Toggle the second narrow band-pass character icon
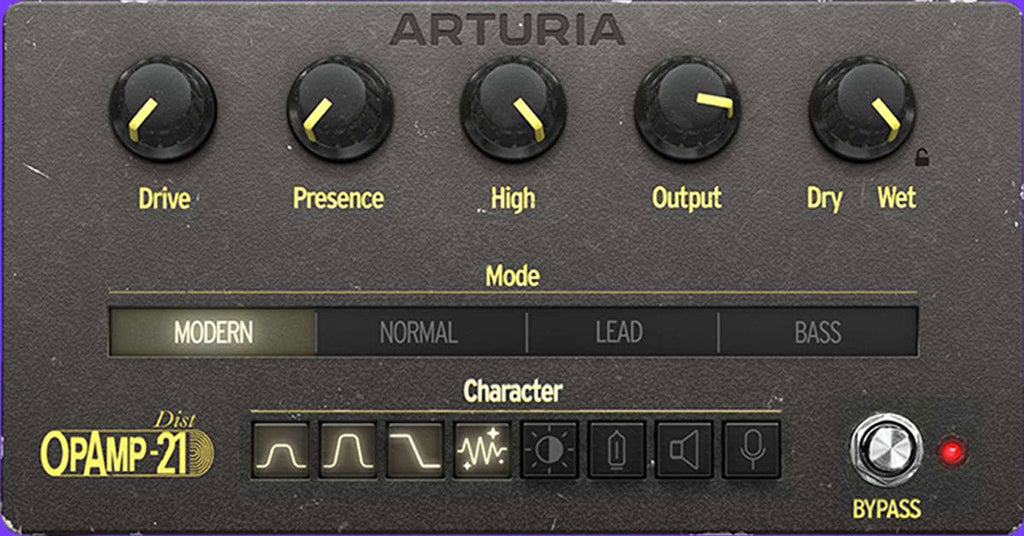Image resolution: width=1024 pixels, height=536 pixels. (348, 450)
